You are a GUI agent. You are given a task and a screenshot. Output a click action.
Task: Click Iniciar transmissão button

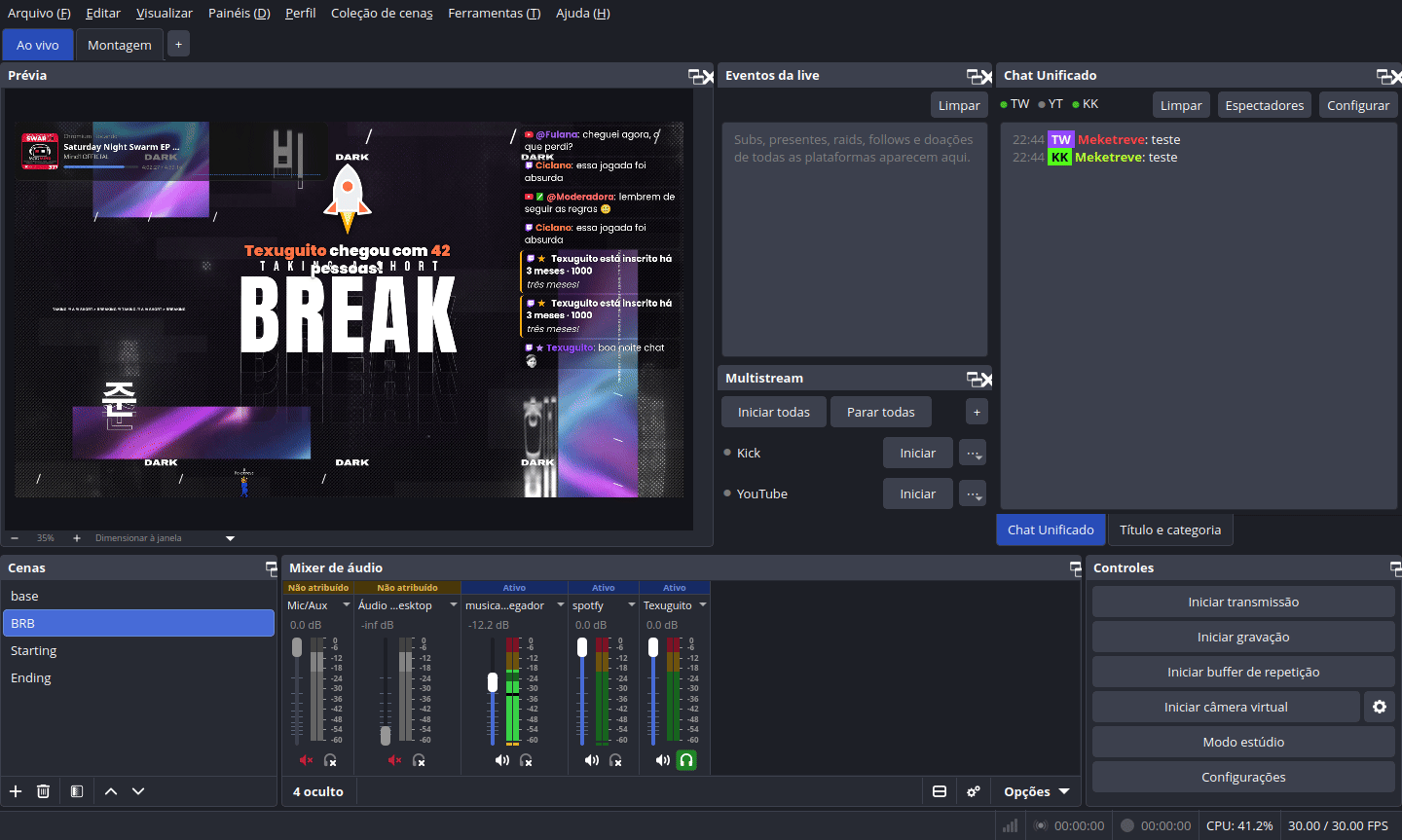1243,602
